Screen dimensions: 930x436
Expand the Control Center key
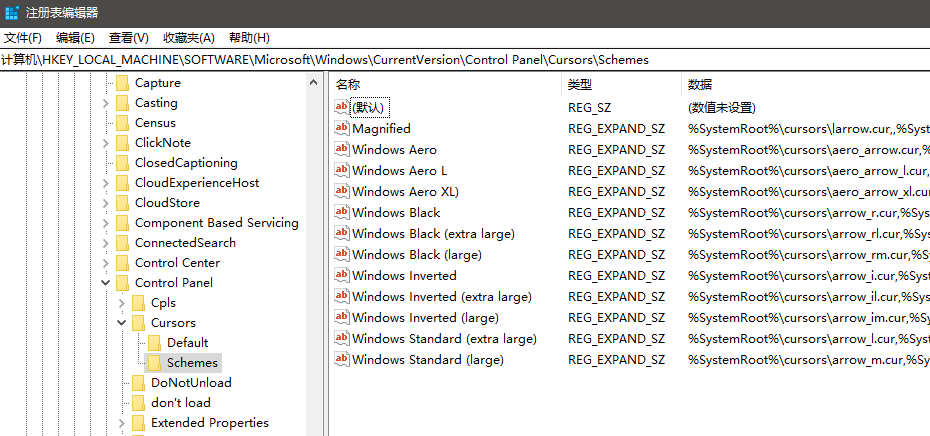[x=106, y=263]
